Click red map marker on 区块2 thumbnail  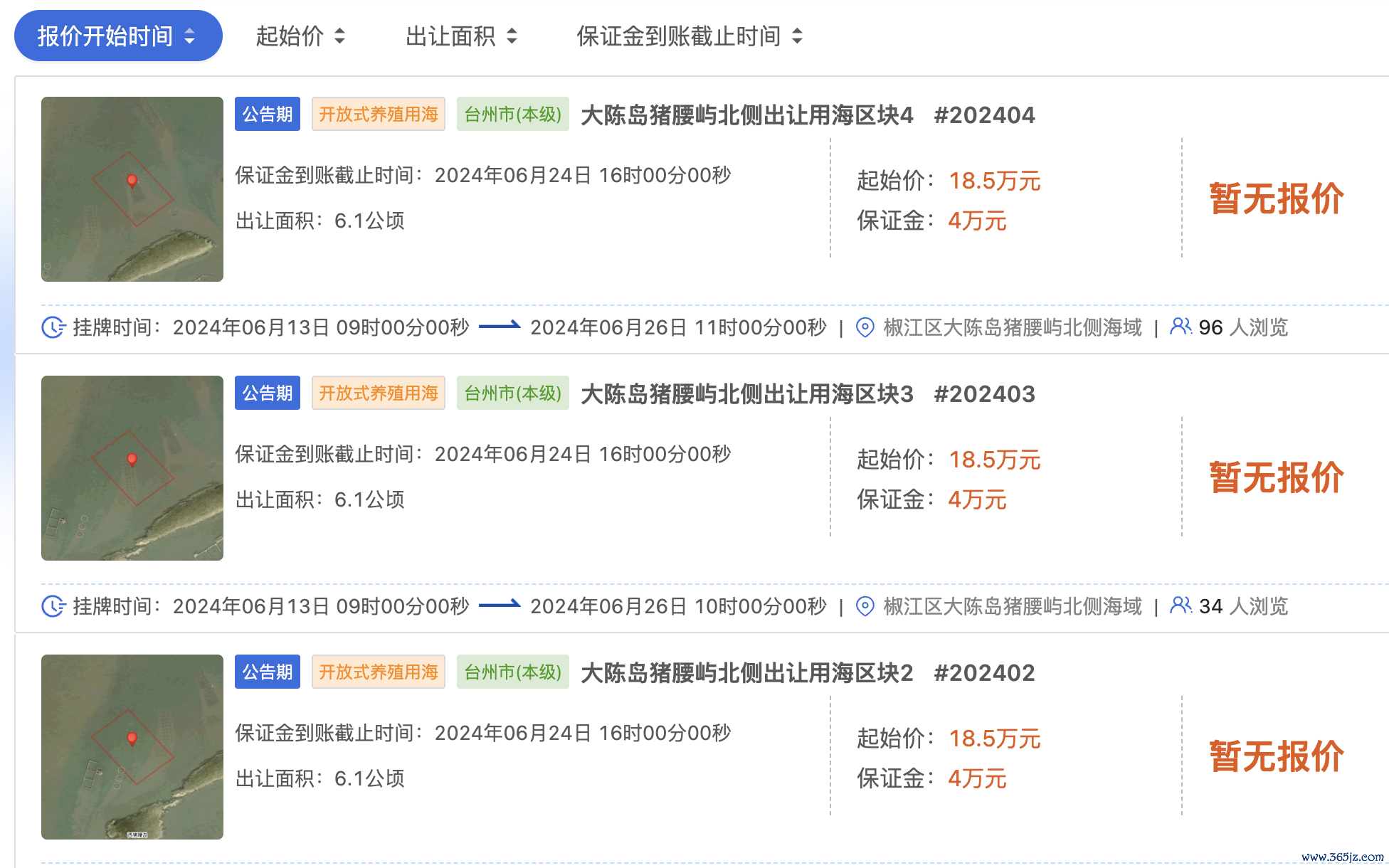coord(132,738)
